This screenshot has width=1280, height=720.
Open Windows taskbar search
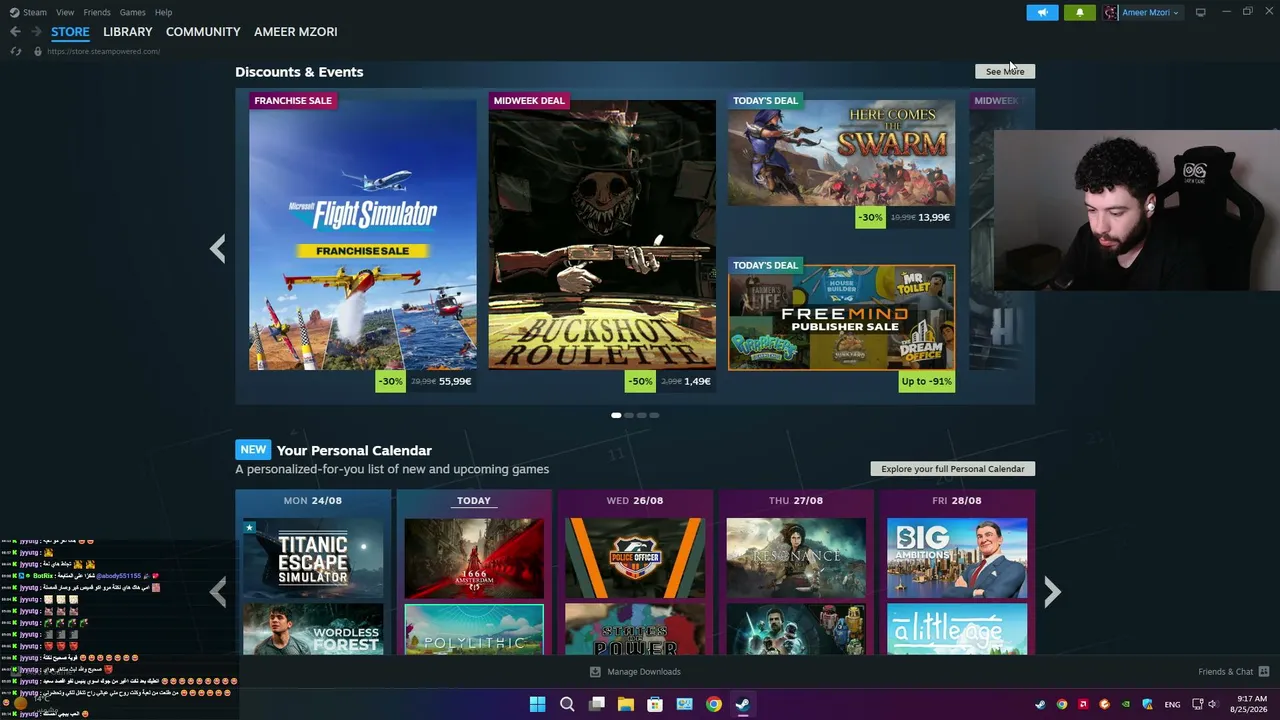tap(567, 704)
